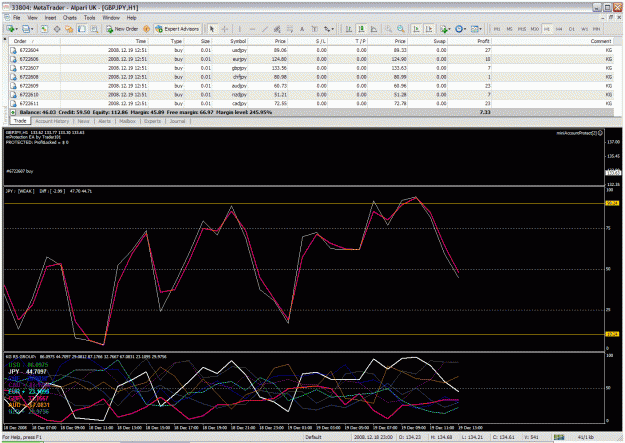625x443 pixels.
Task: Switch chart to candlesticks icon
Action: [x=361, y=29]
